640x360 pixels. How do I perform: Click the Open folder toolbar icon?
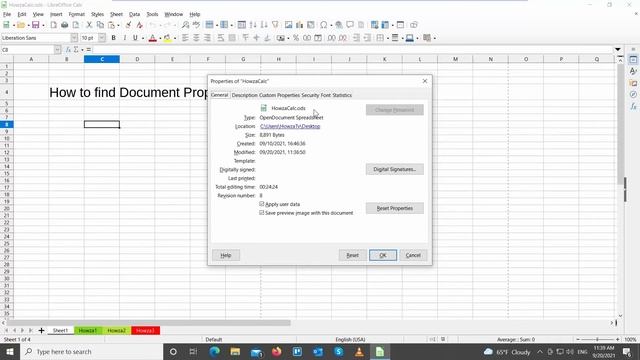tap(21, 25)
